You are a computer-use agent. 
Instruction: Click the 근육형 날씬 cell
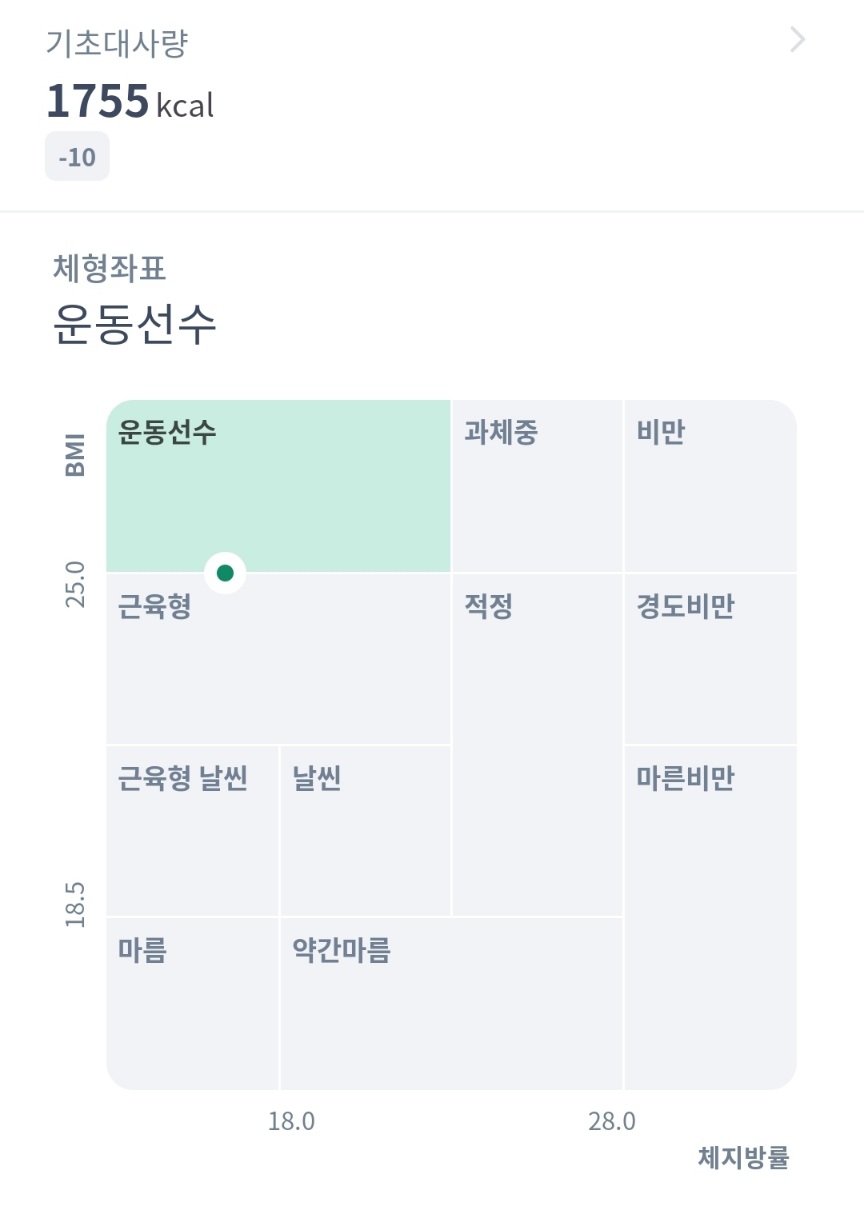tap(192, 831)
